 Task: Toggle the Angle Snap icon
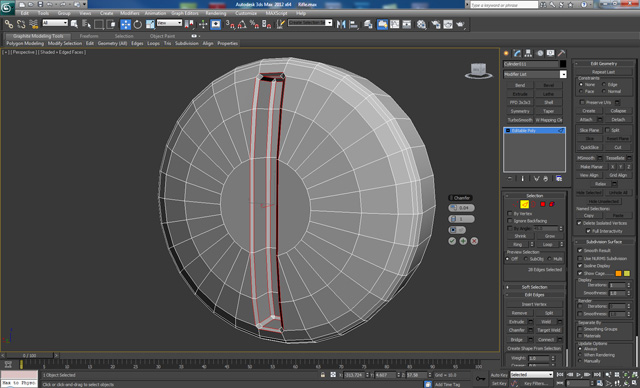point(242,24)
